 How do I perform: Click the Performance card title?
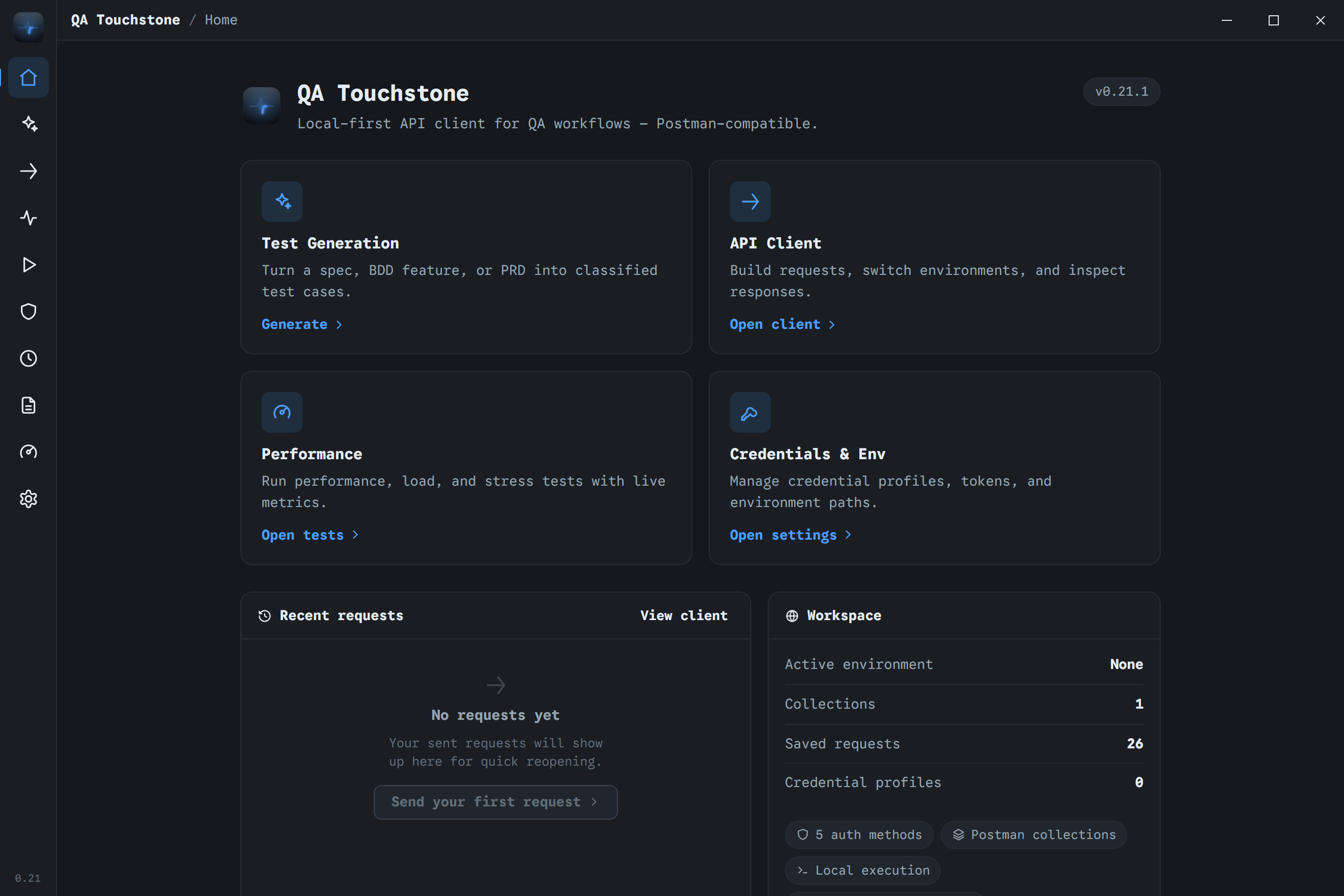point(312,454)
